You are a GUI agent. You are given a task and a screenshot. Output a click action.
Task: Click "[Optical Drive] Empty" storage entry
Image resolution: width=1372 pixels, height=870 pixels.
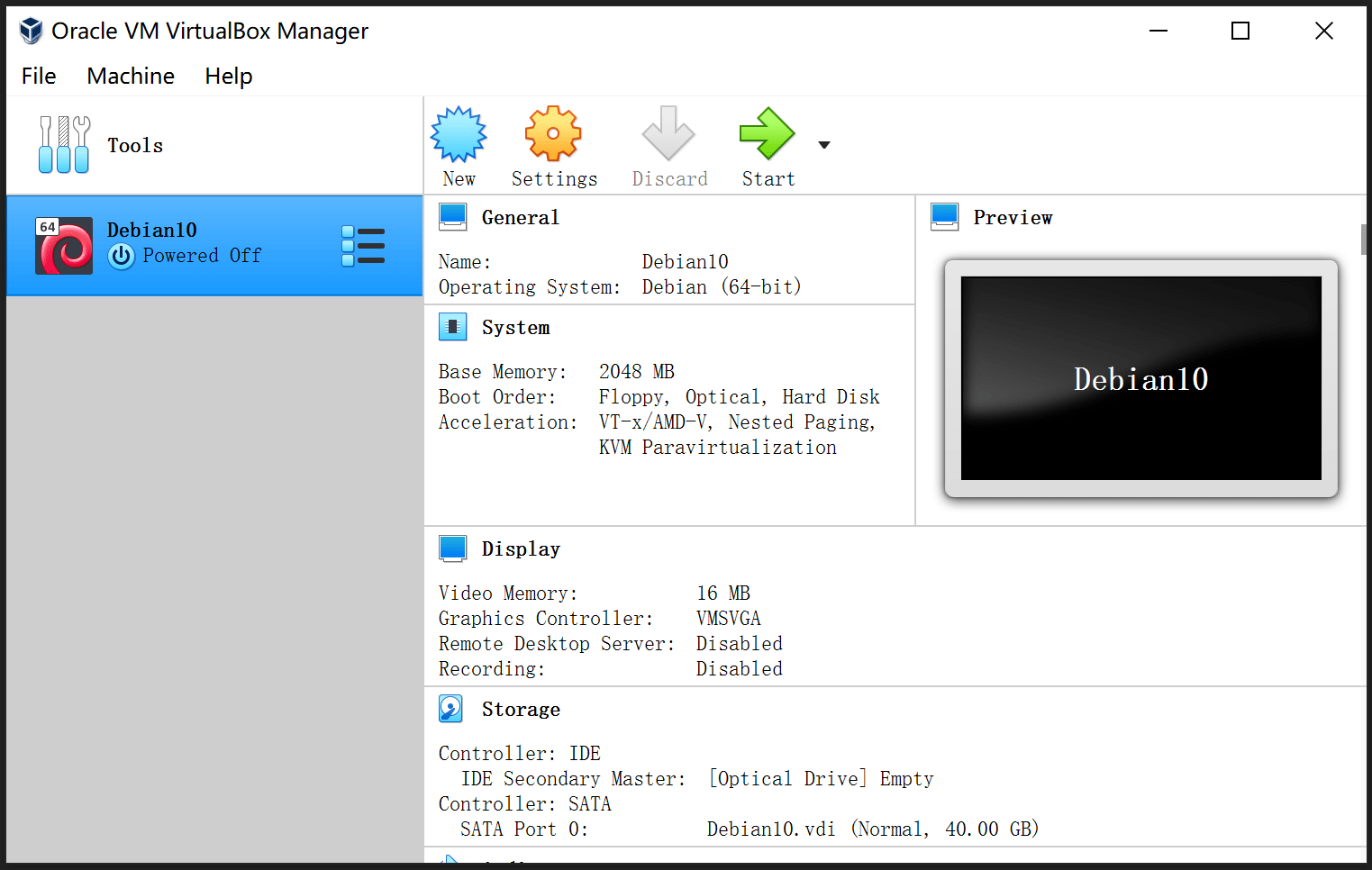821,779
